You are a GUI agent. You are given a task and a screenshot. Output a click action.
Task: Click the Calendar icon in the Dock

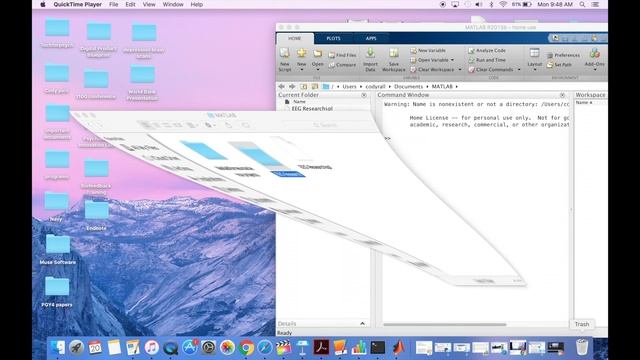tap(95, 348)
